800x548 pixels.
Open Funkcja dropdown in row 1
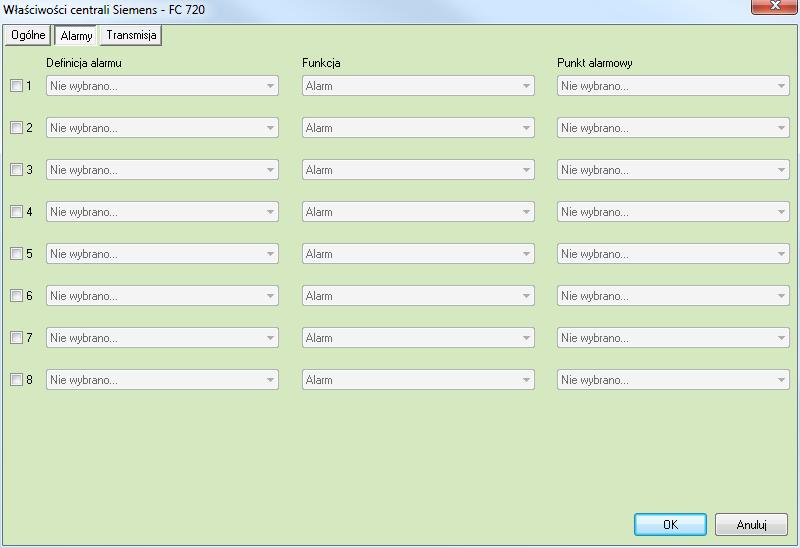pos(418,86)
